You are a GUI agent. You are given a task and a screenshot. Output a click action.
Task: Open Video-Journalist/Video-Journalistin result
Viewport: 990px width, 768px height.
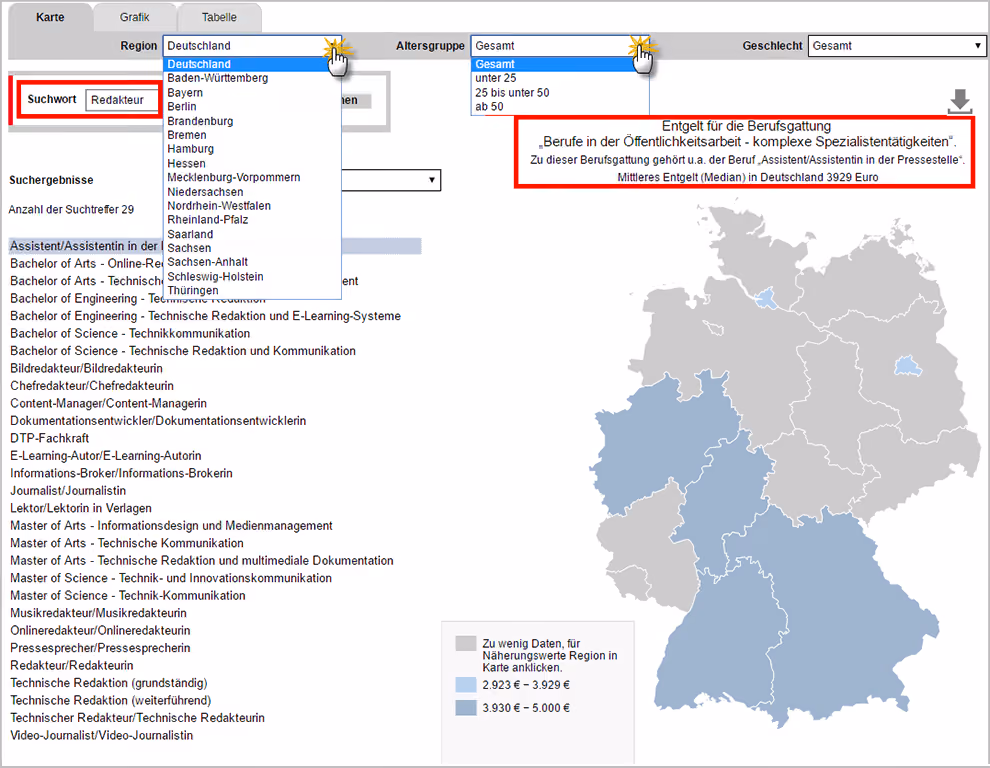(102, 735)
